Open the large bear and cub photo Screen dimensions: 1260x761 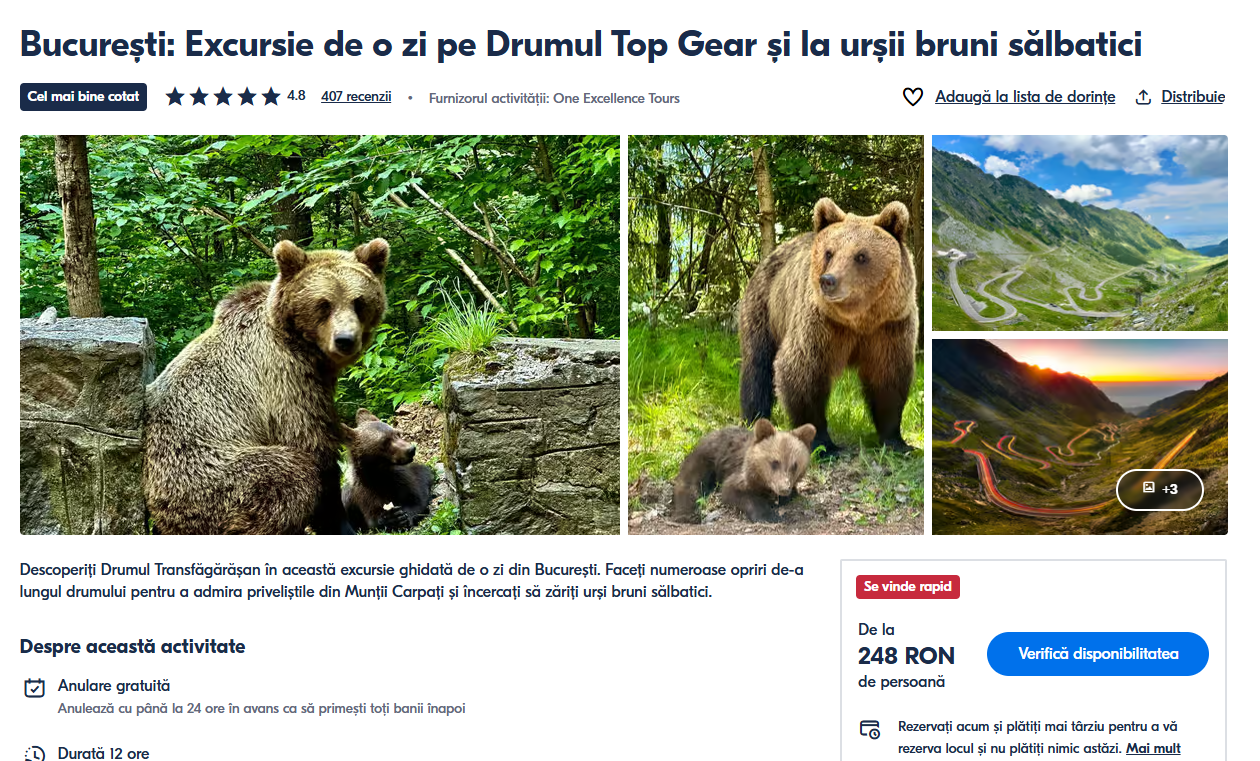[x=320, y=335]
